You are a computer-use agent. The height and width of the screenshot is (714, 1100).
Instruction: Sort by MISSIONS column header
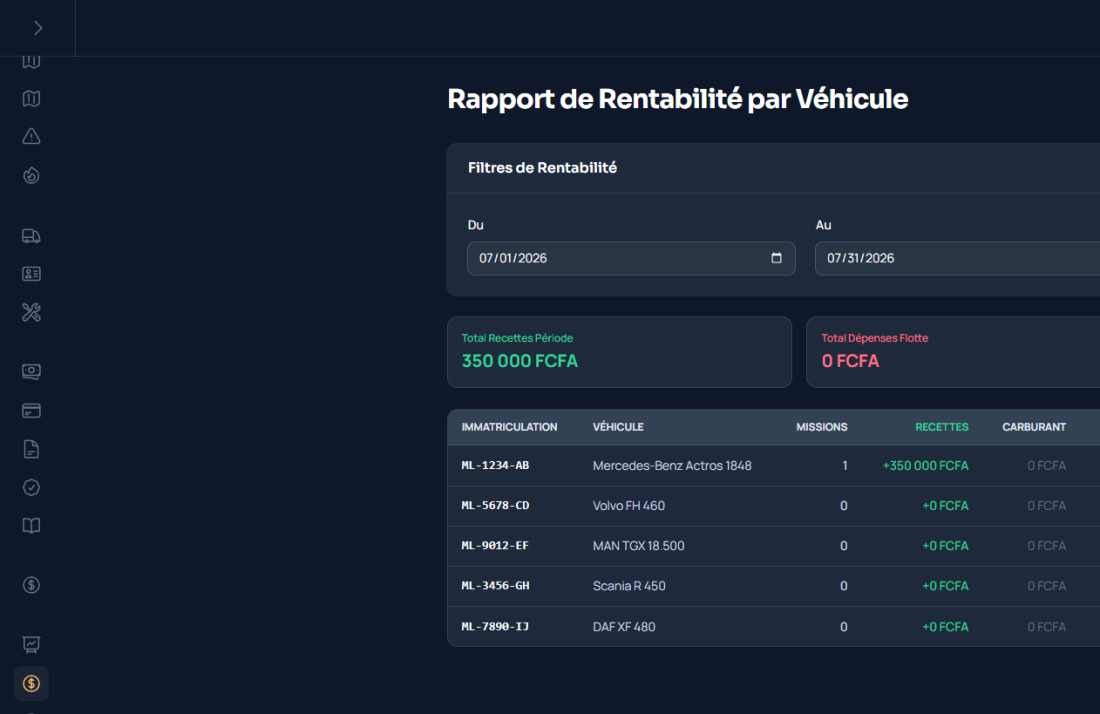(x=821, y=427)
